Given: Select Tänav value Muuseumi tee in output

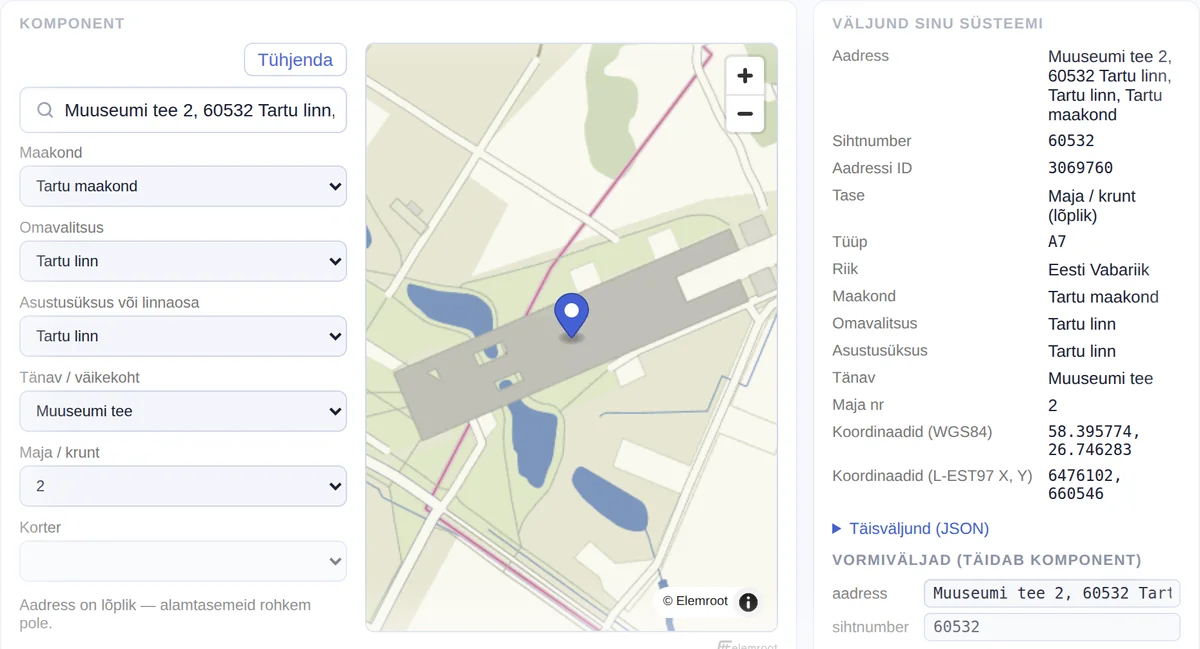Looking at the screenshot, I should tap(1100, 379).
